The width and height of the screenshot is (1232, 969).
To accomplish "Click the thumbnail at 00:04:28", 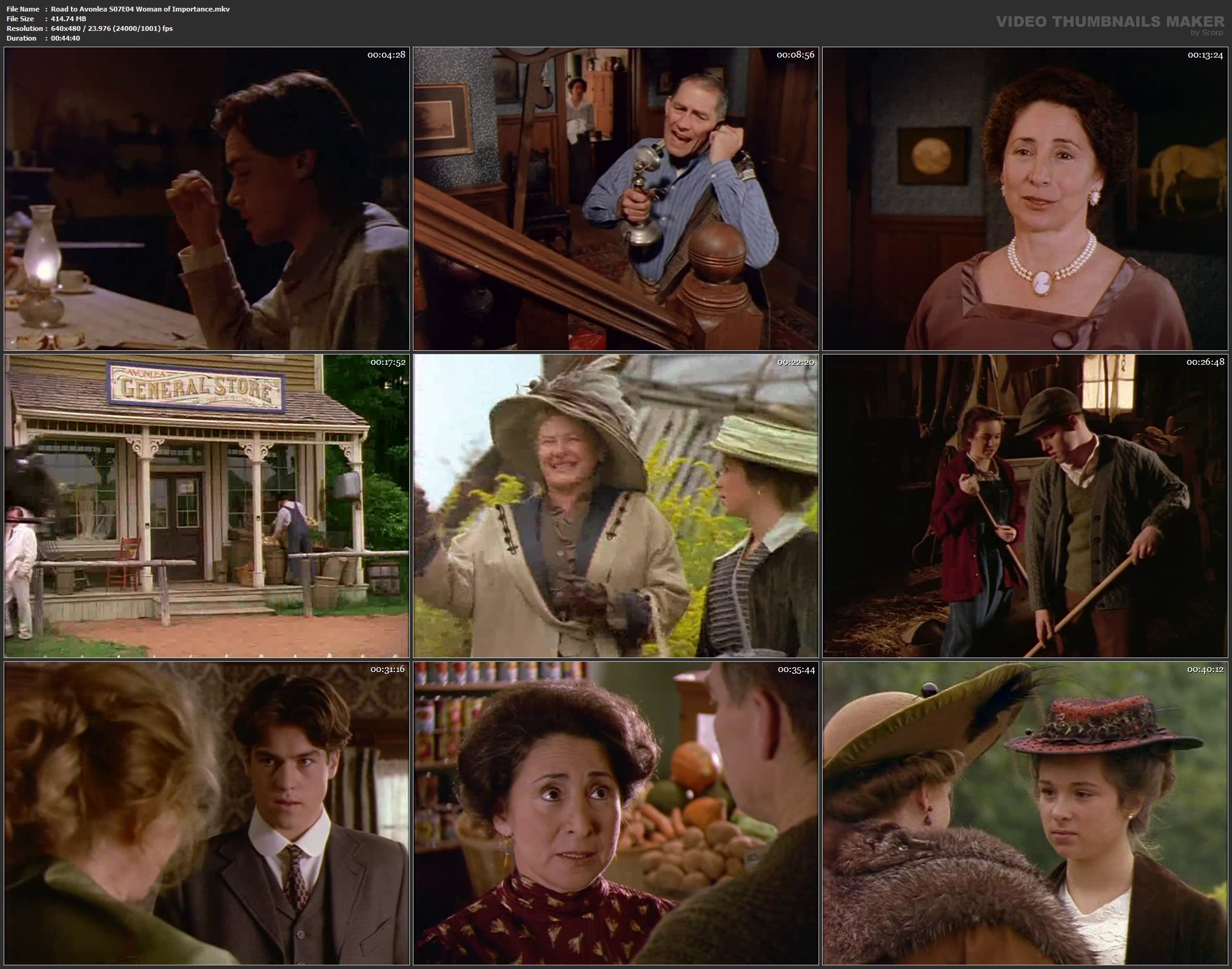I will coord(206,199).
